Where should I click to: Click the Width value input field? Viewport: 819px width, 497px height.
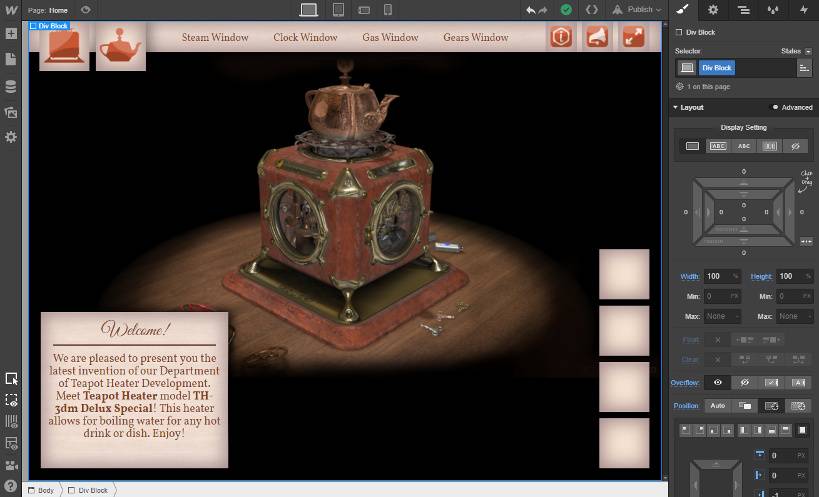click(x=717, y=276)
